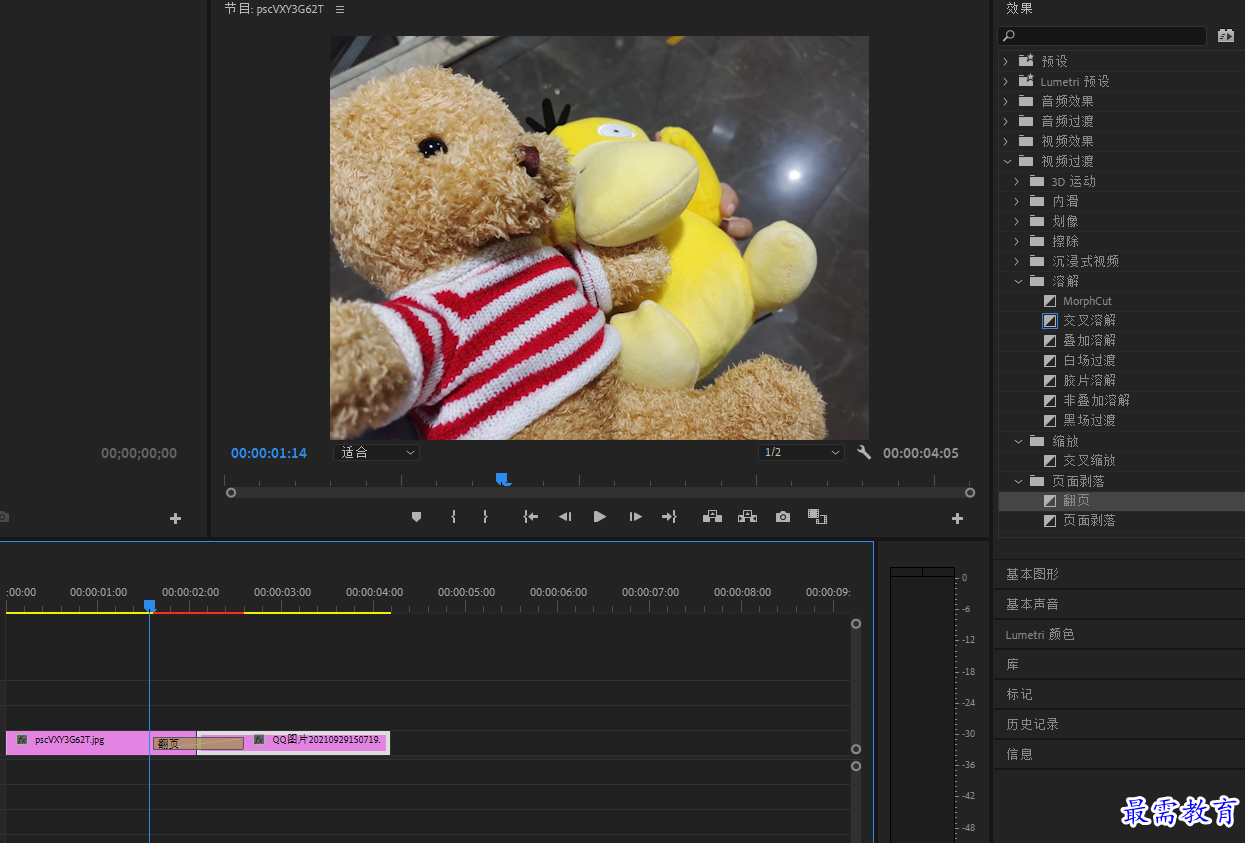Collapse the 视频过渡 folder

point(1006,161)
